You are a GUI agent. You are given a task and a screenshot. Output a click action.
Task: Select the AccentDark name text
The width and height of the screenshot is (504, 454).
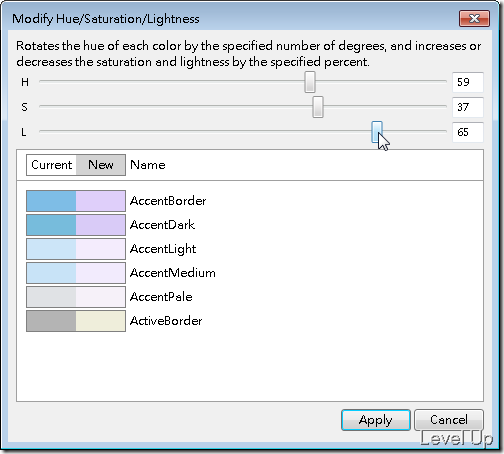162,225
